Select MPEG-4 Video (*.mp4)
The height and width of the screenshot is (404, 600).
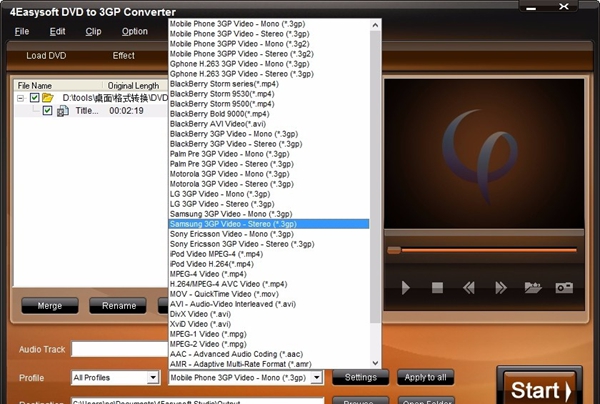click(269, 274)
